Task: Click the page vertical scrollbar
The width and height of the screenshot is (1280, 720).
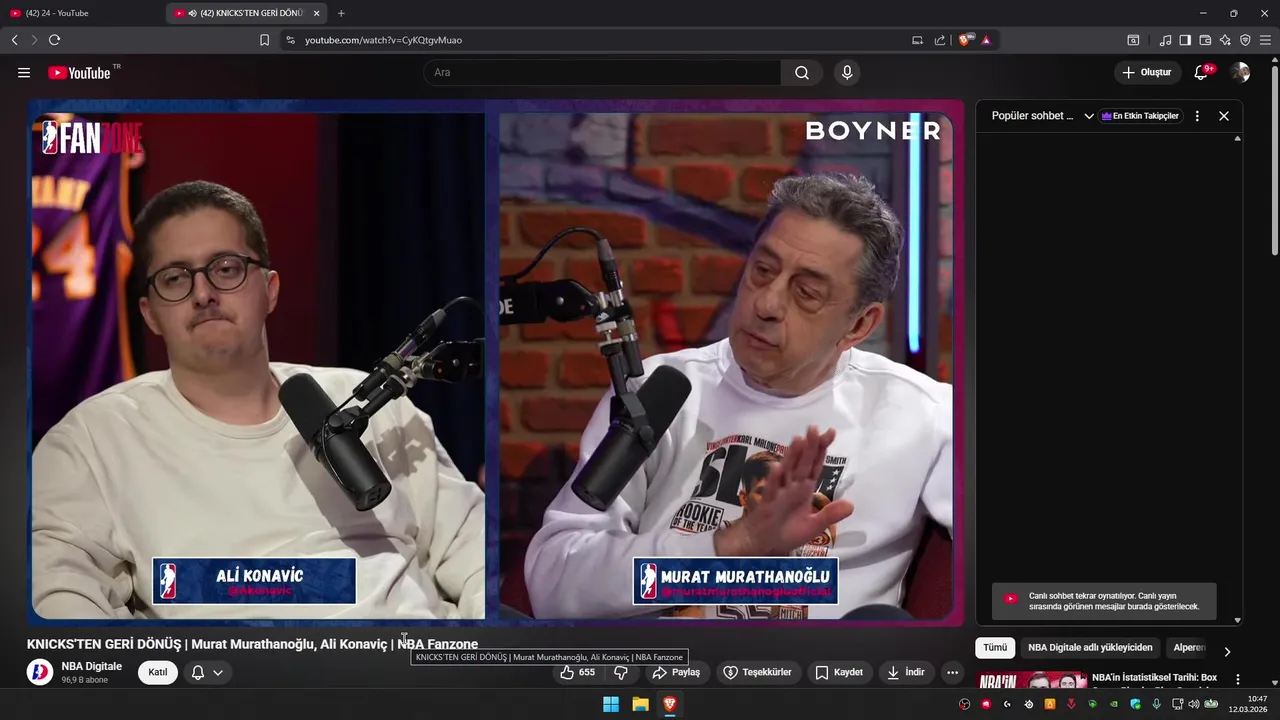Action: (x=1274, y=160)
